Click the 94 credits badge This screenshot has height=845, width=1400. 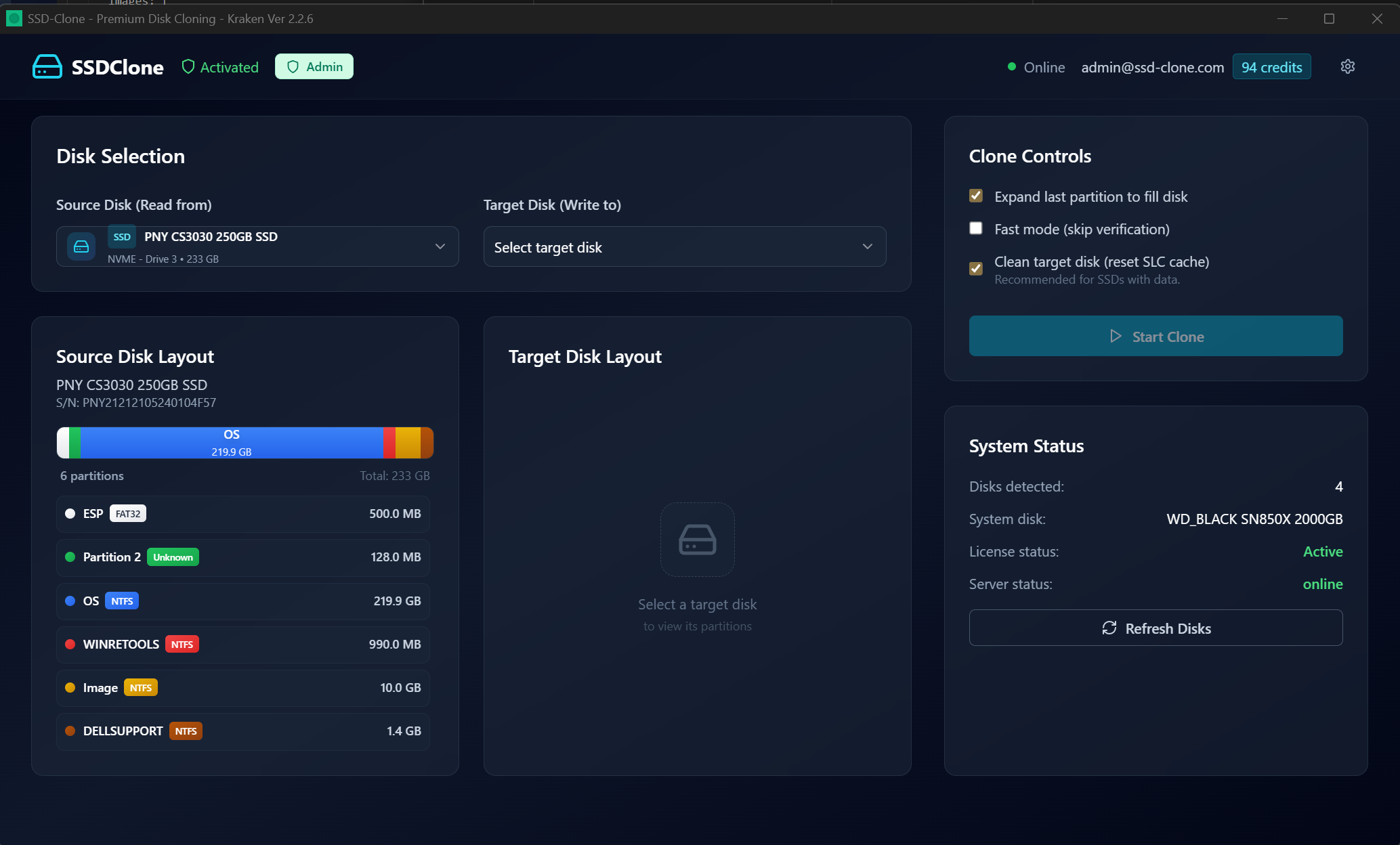coord(1271,66)
